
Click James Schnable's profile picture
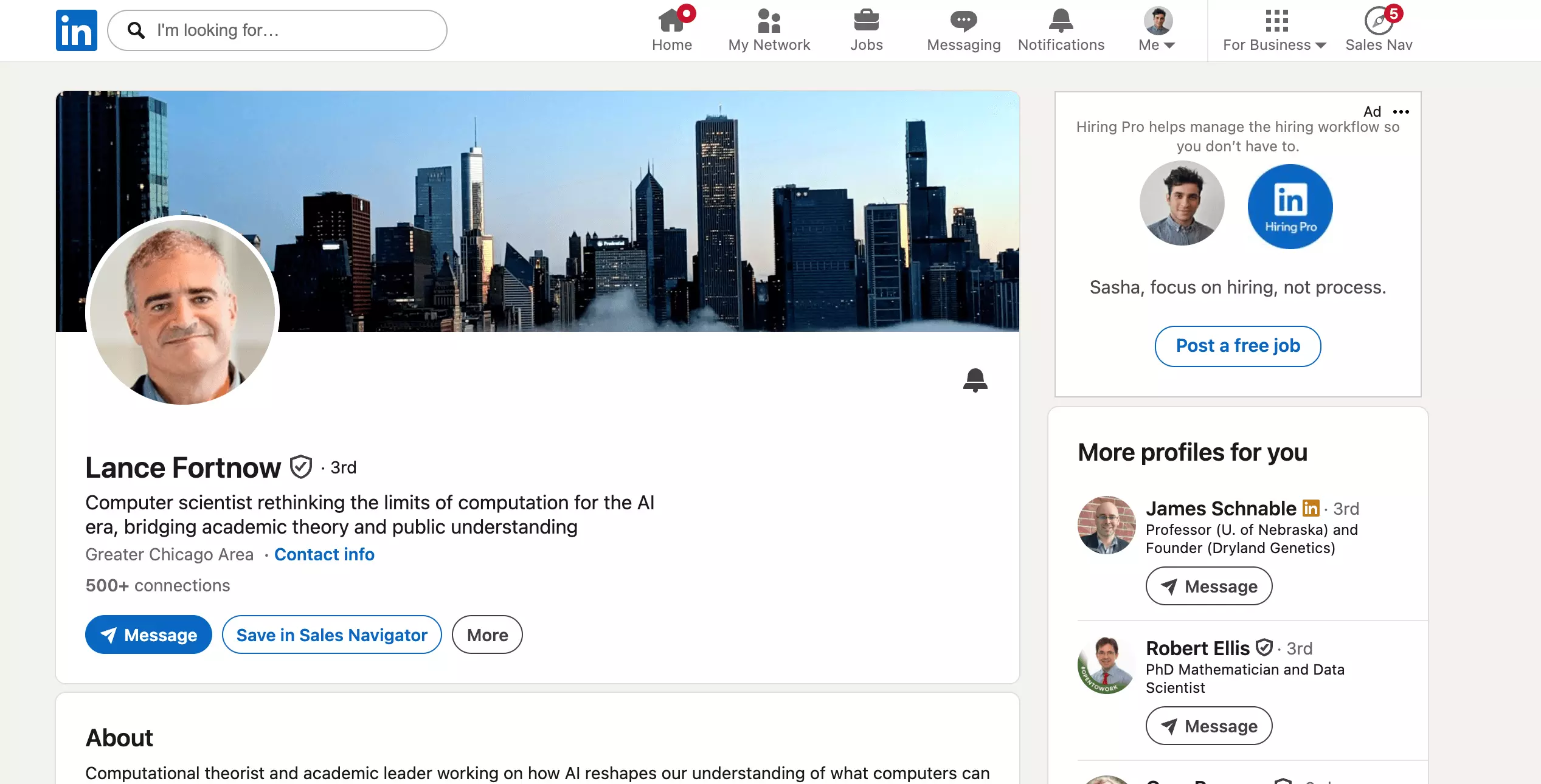pos(1107,525)
